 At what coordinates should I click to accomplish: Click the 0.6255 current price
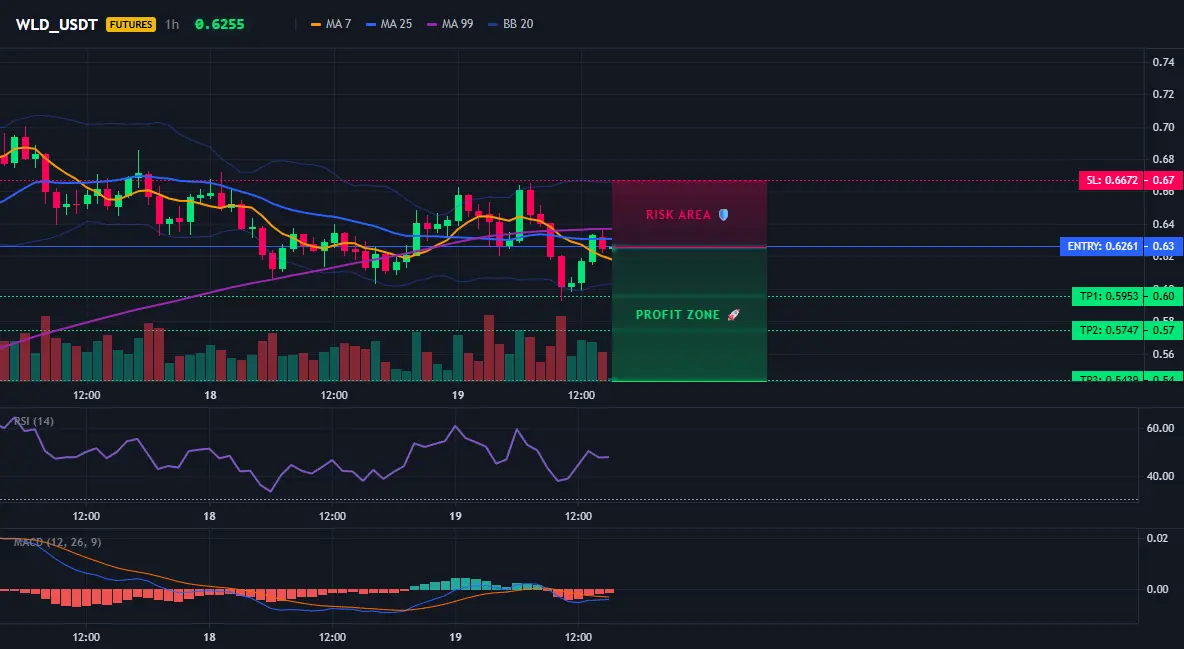220,24
